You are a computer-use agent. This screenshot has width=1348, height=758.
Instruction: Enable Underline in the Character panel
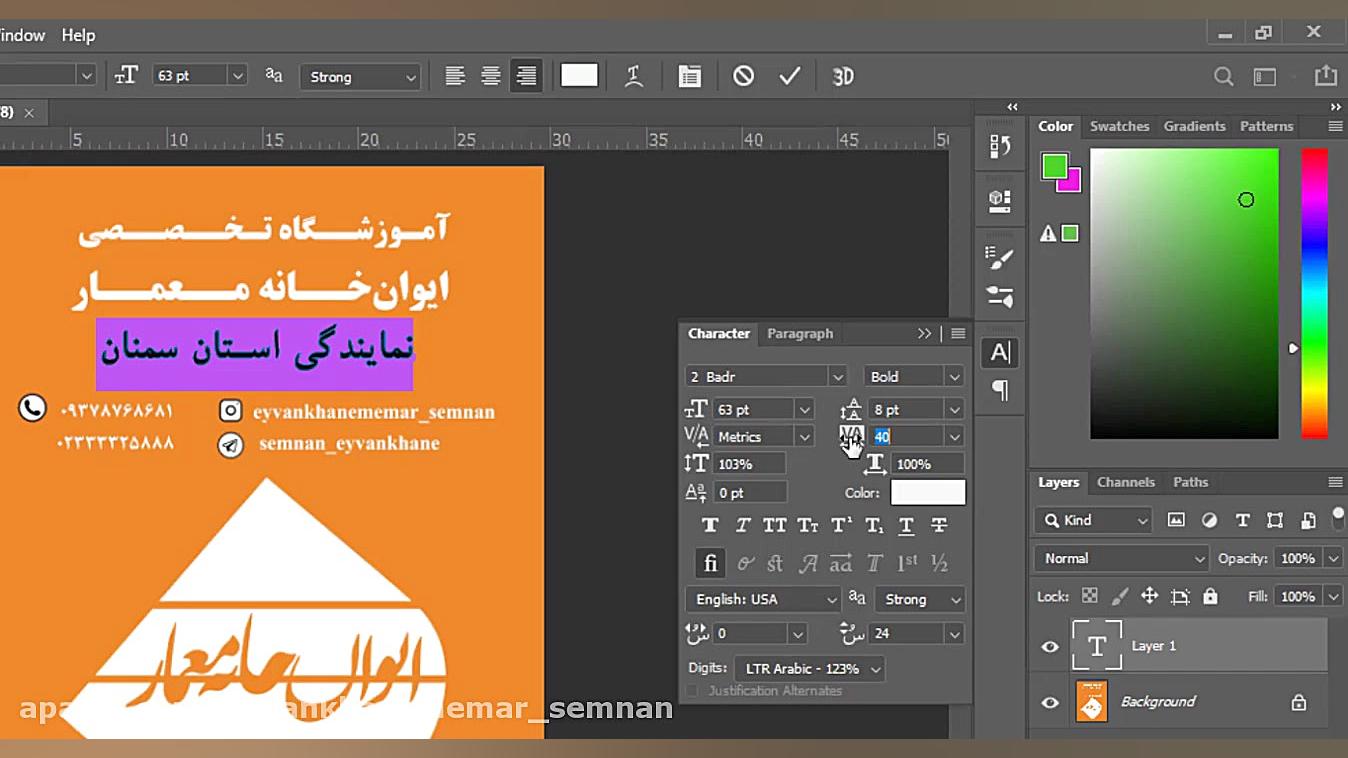(x=905, y=525)
